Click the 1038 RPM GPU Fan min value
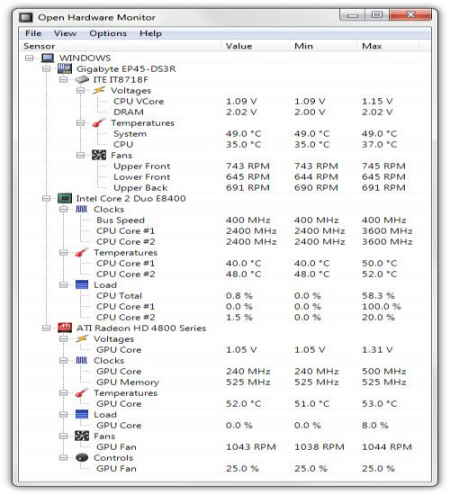 (319, 447)
